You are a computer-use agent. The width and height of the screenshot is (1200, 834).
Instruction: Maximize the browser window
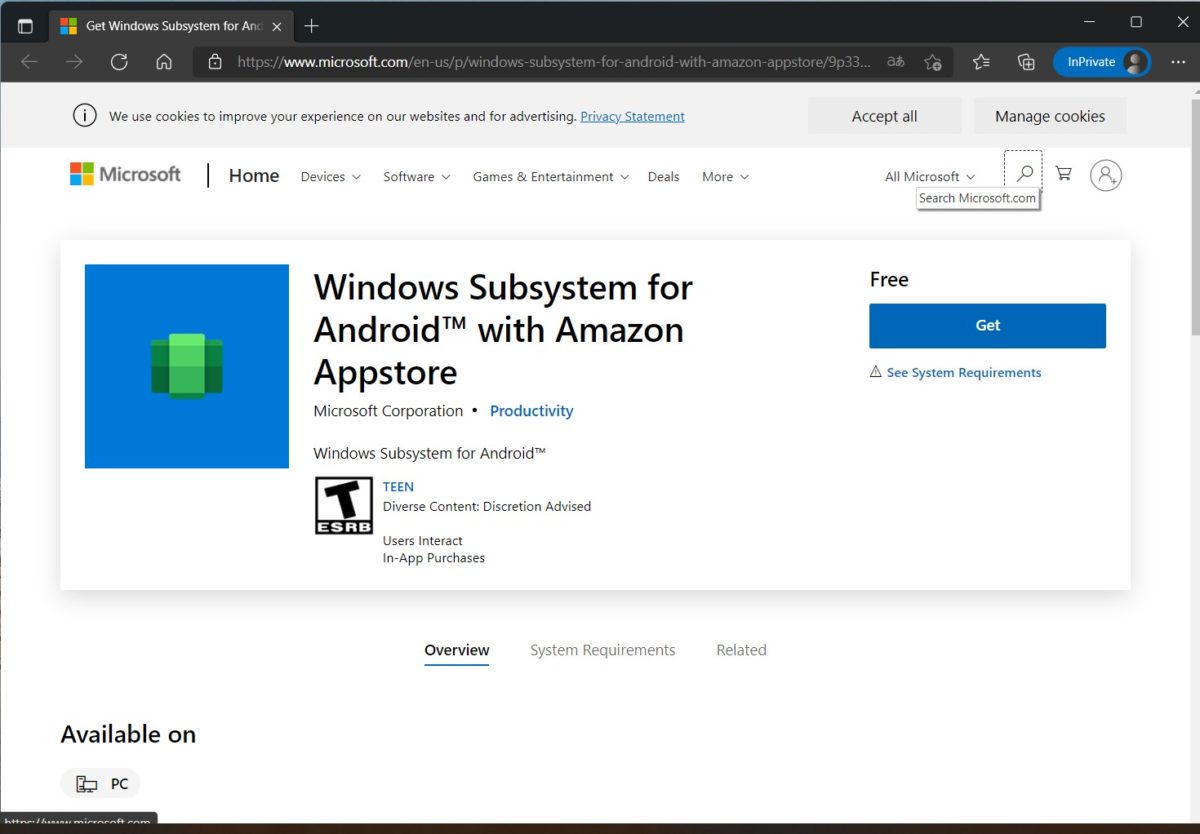(1136, 22)
